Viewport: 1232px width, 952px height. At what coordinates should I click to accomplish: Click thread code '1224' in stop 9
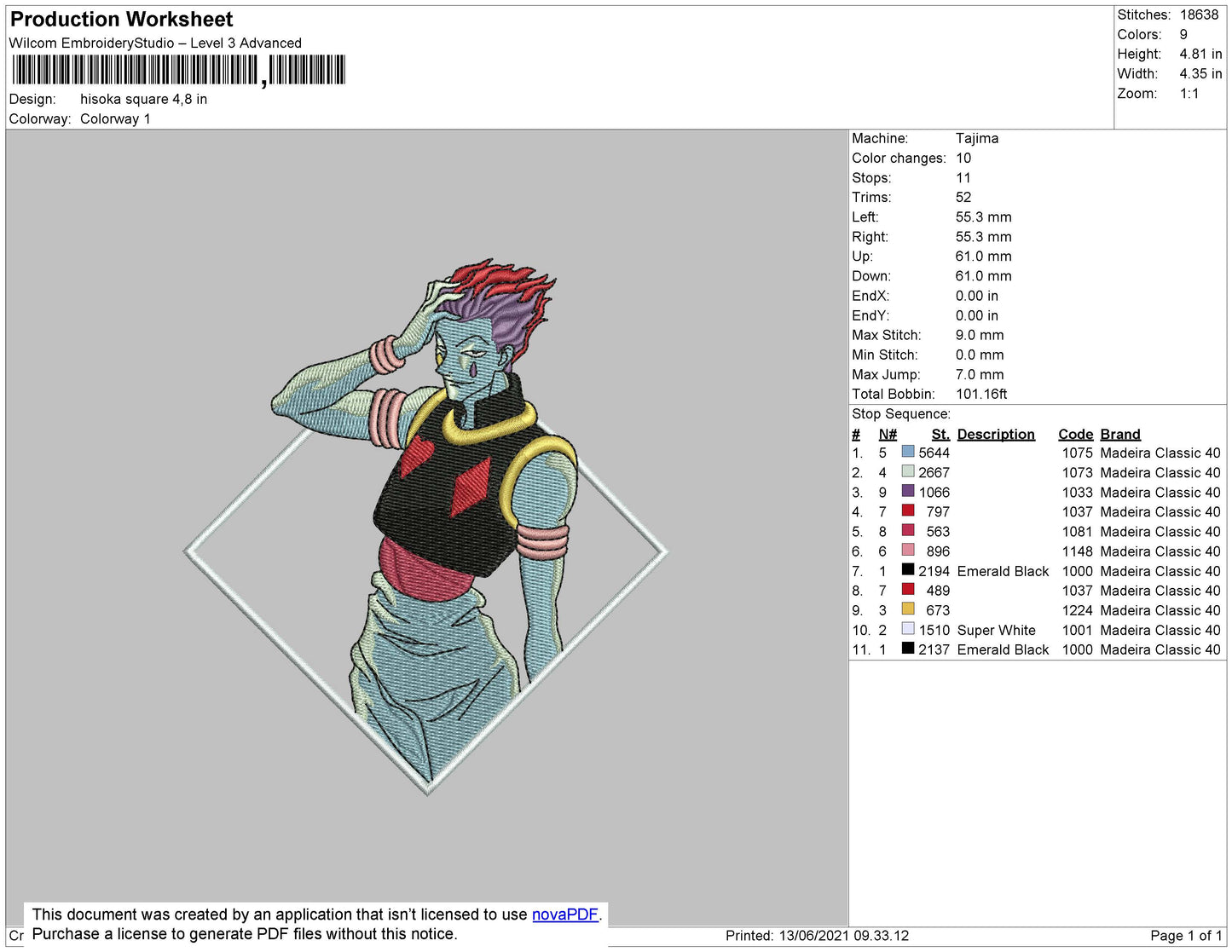(x=1077, y=610)
